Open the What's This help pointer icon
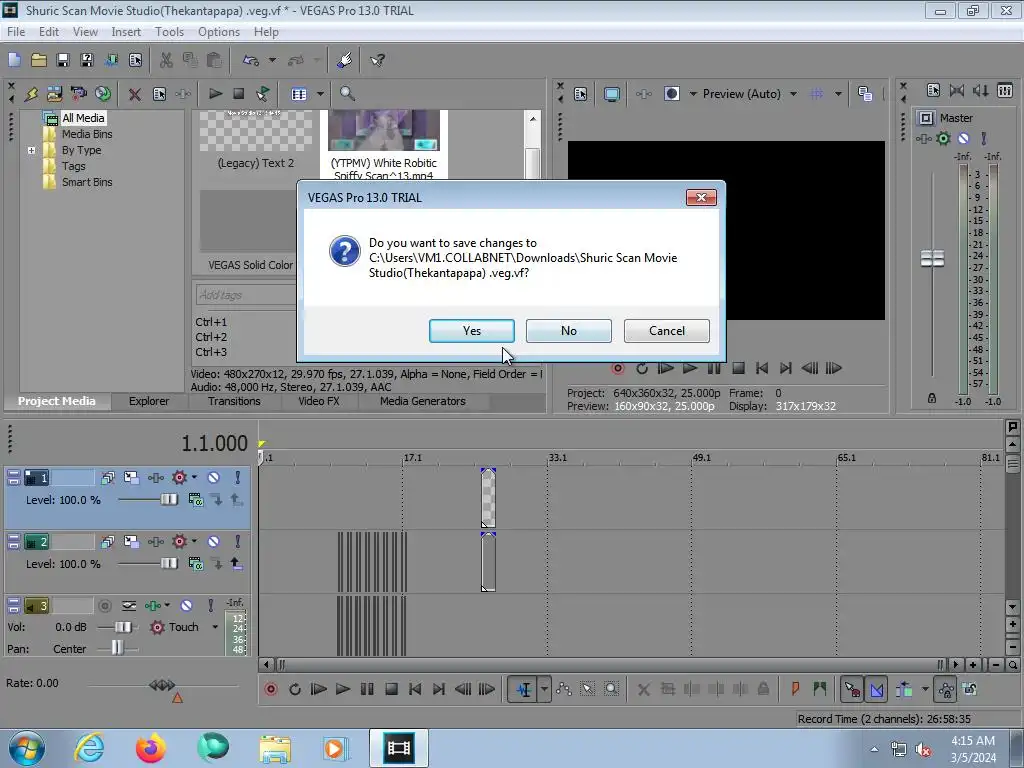The image size is (1024, 768). coord(377,60)
